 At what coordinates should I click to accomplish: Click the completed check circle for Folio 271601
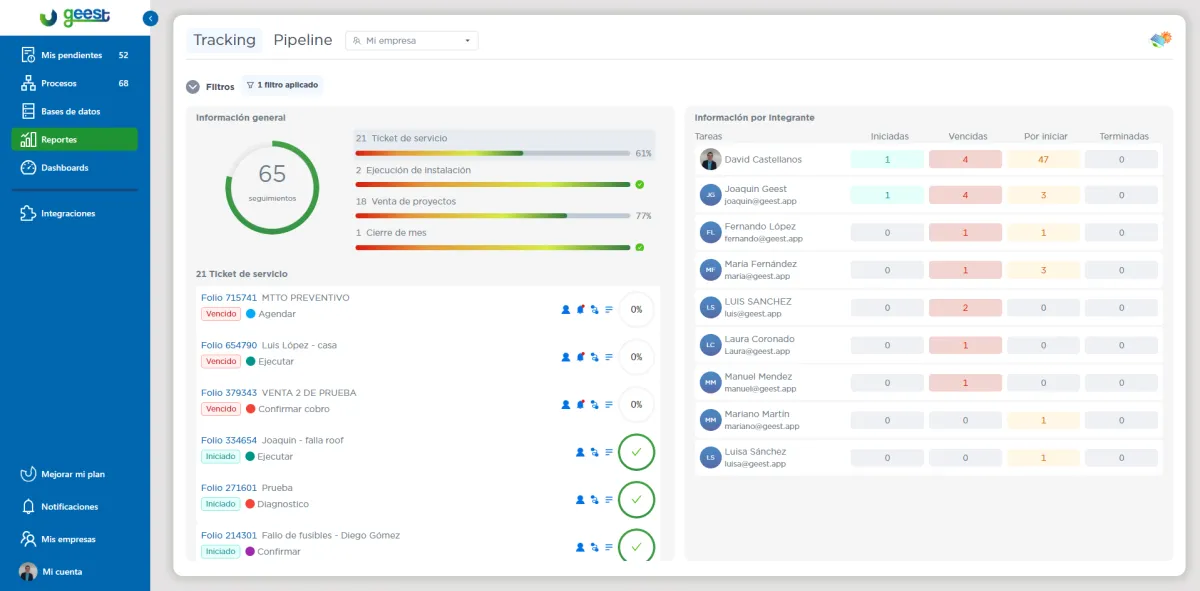click(x=636, y=499)
